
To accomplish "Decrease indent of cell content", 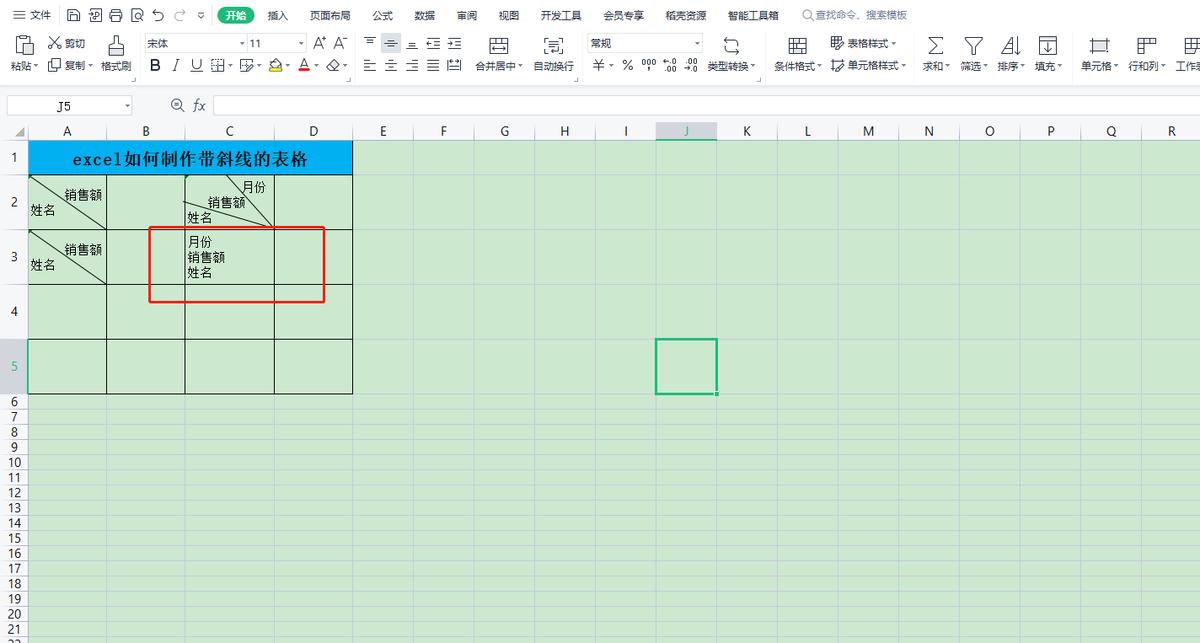I will 433,43.
